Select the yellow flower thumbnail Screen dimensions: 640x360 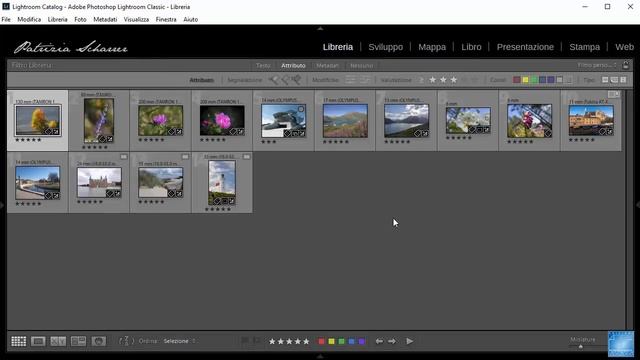38,120
